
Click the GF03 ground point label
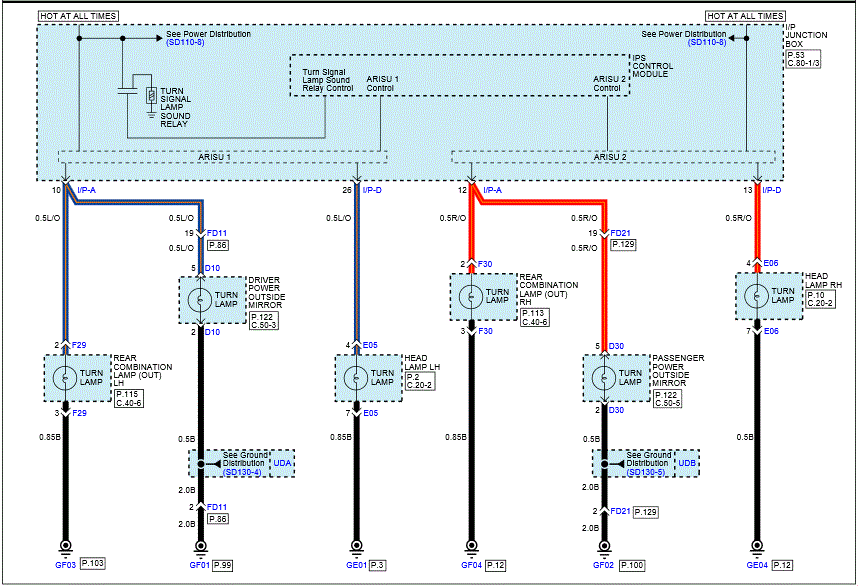click(66, 565)
